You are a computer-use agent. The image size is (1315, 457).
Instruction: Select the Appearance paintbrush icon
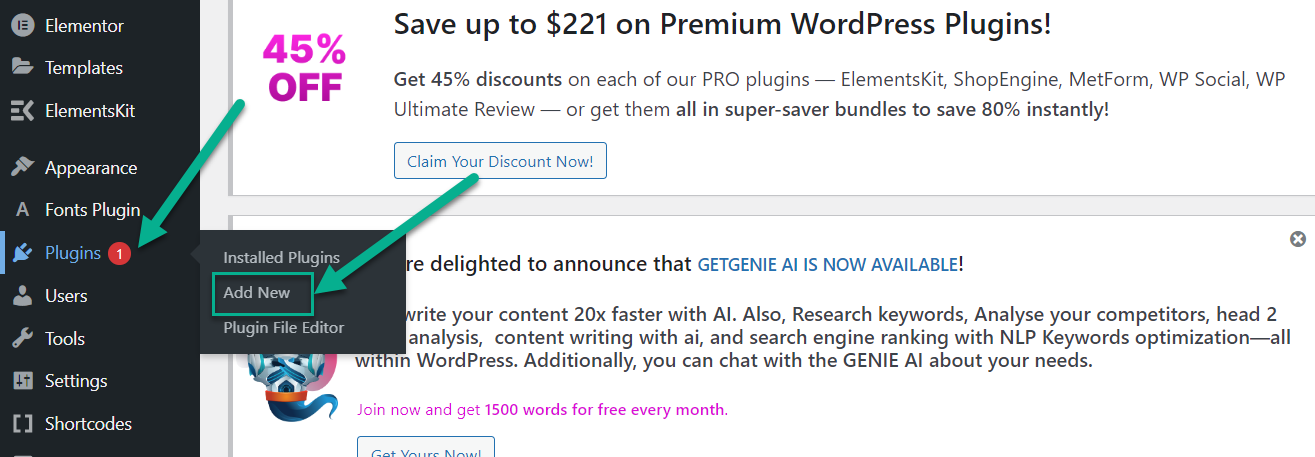click(22, 168)
